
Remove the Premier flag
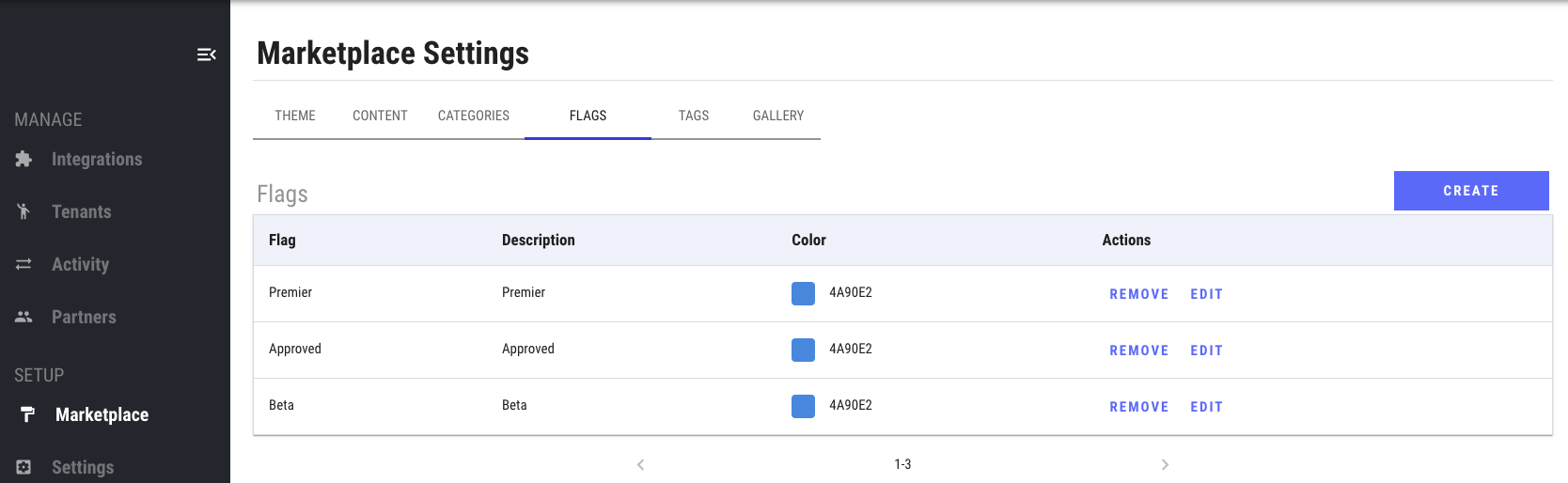[1138, 294]
